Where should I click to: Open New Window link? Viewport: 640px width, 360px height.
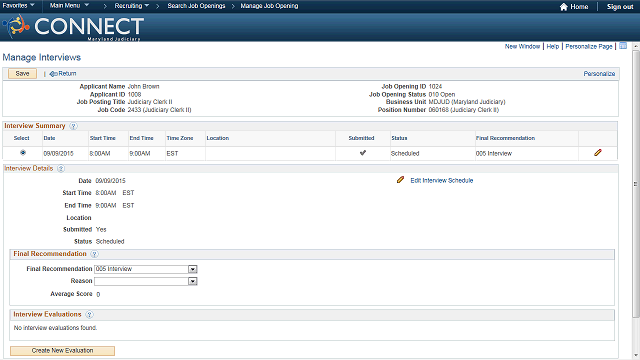[522, 47]
